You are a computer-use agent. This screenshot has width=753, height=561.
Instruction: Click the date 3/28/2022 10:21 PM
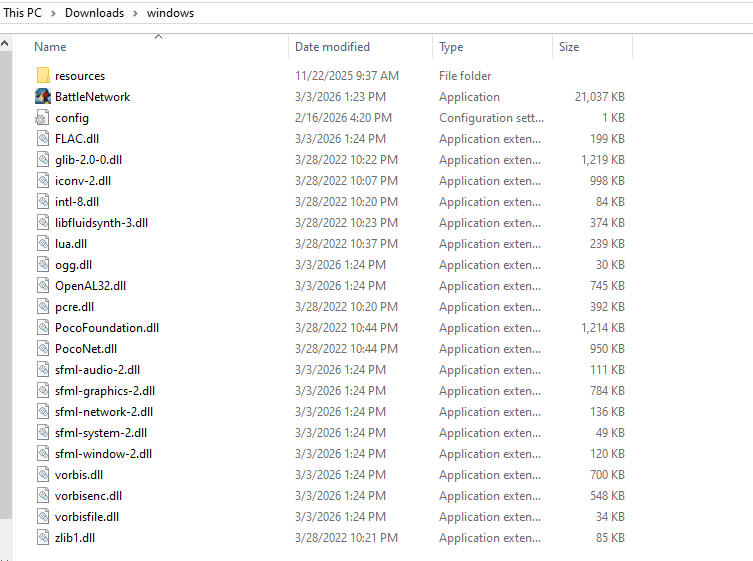click(346, 538)
